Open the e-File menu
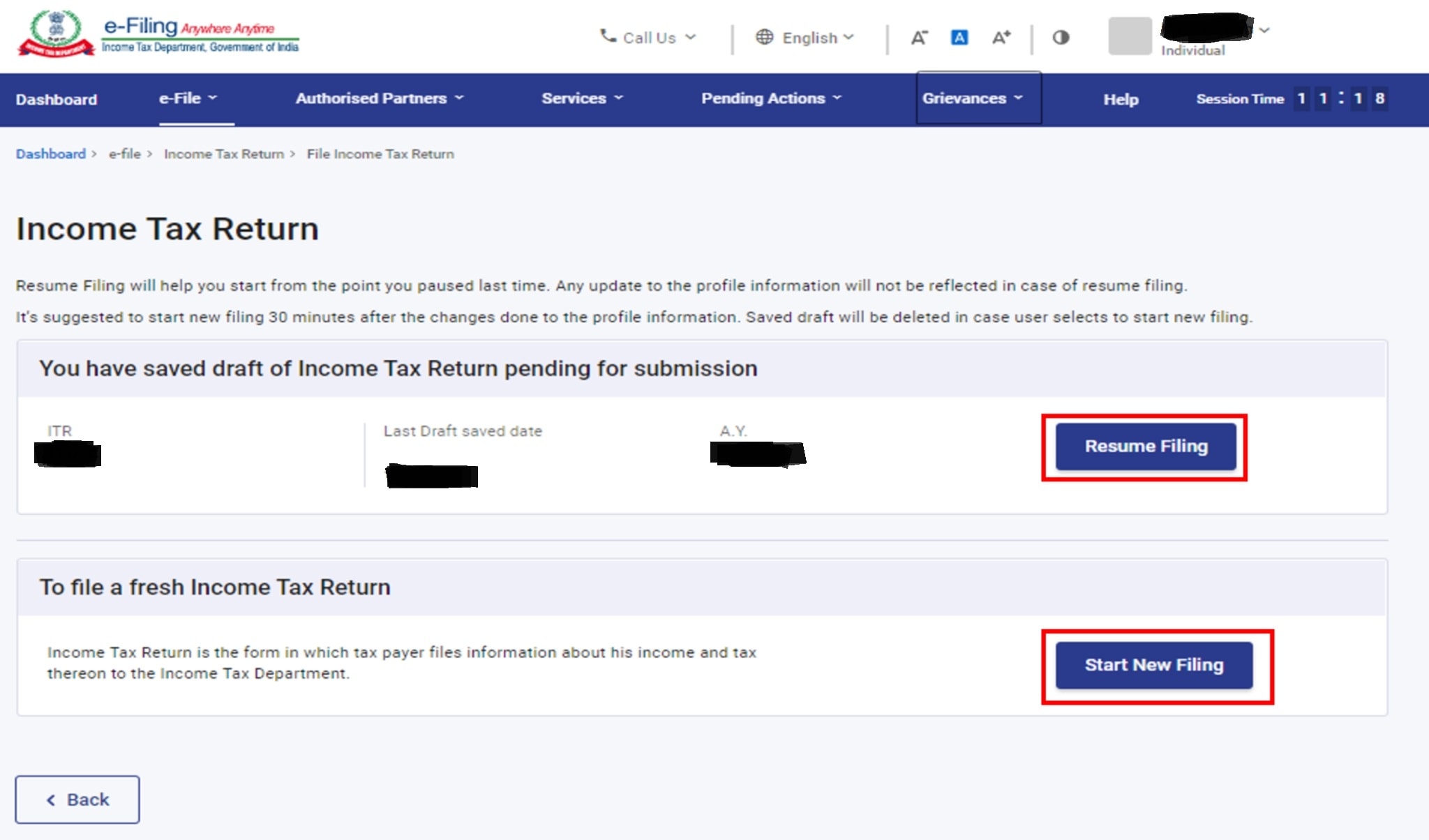 [188, 98]
